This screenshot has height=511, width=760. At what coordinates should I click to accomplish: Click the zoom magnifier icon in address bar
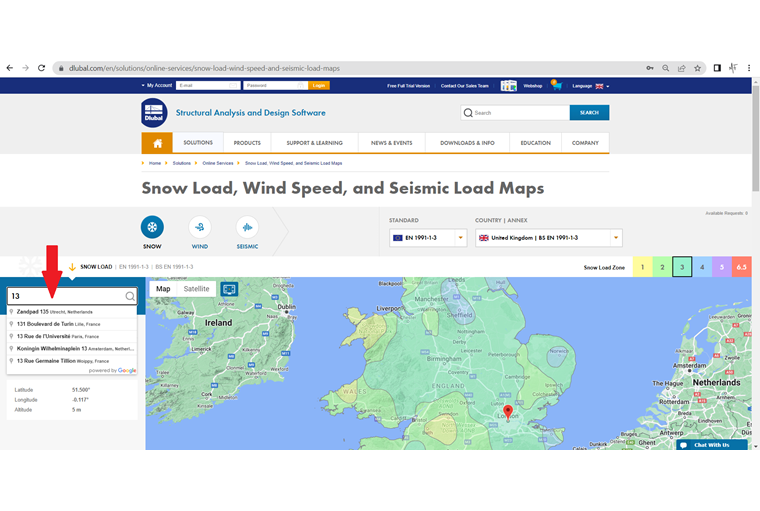tap(666, 68)
